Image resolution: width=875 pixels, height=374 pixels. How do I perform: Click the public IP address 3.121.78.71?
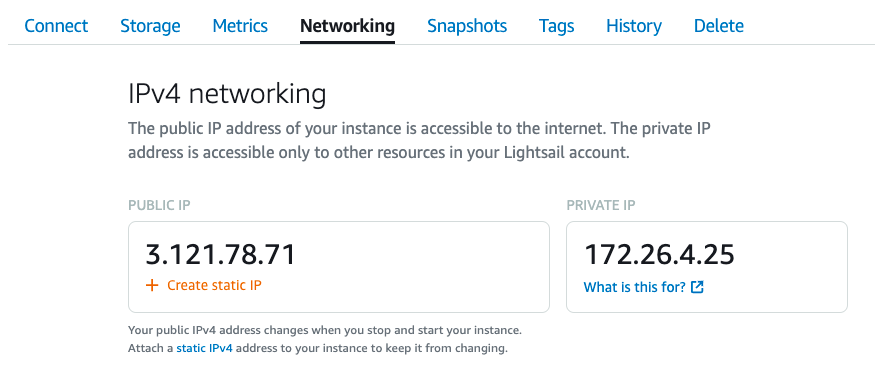[220, 255]
